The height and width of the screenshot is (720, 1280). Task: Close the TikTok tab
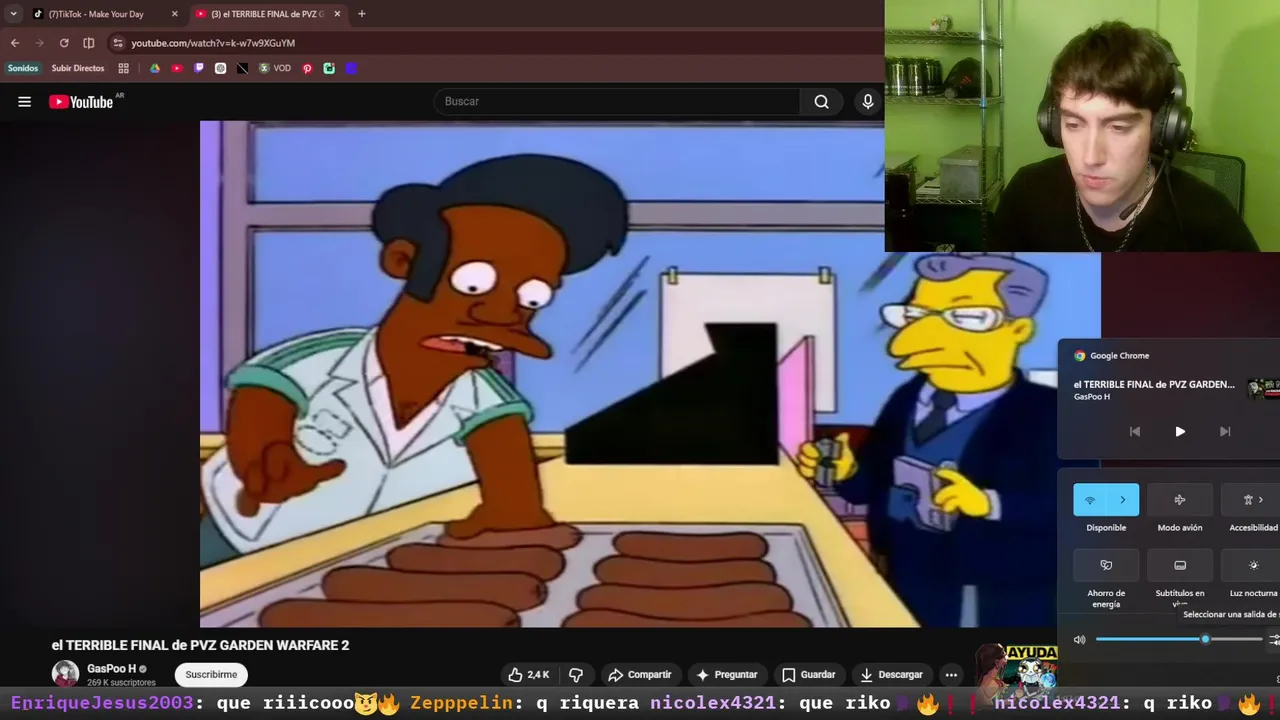pyautogui.click(x=175, y=14)
